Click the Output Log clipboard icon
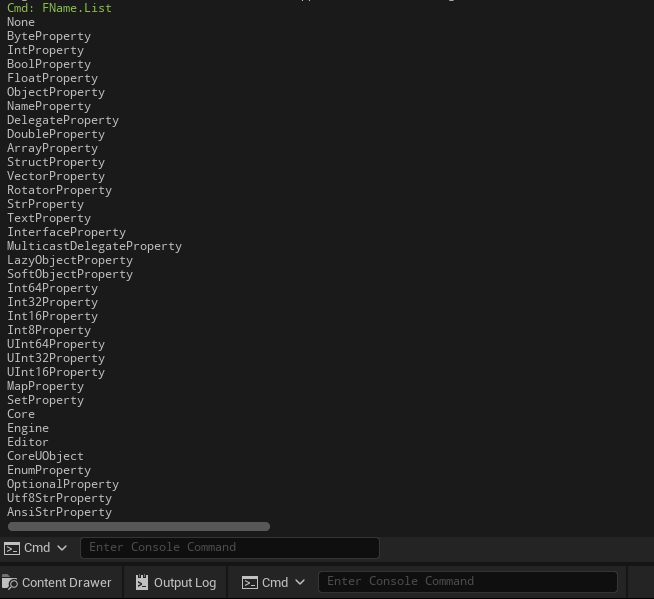The width and height of the screenshot is (654, 599). click(x=142, y=582)
